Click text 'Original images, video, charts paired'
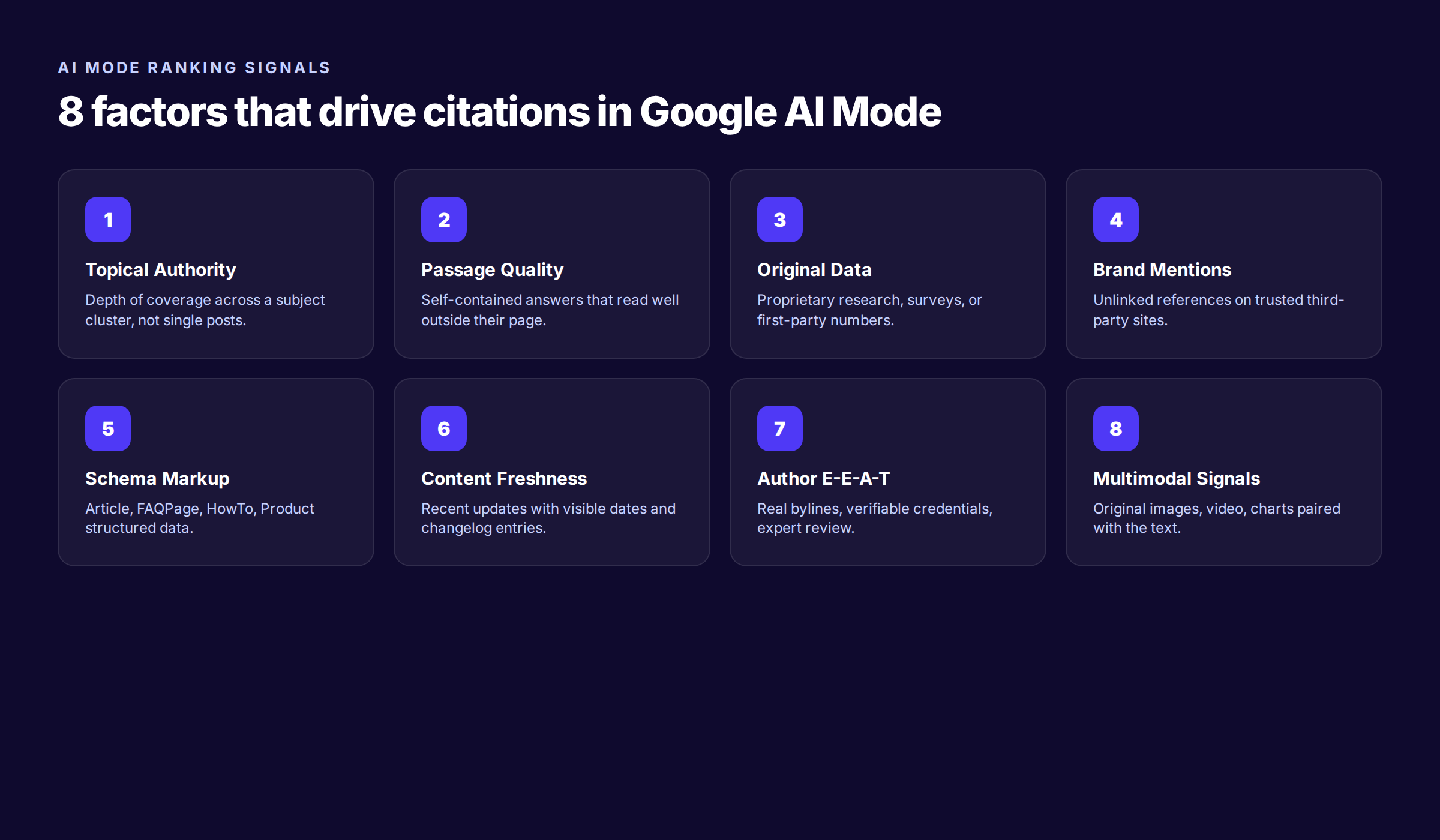 coord(1217,509)
